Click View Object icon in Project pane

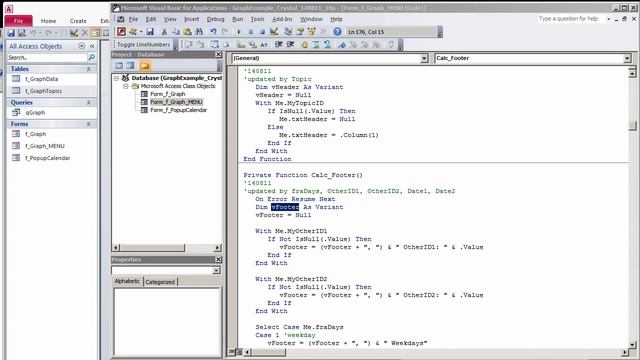130,65
